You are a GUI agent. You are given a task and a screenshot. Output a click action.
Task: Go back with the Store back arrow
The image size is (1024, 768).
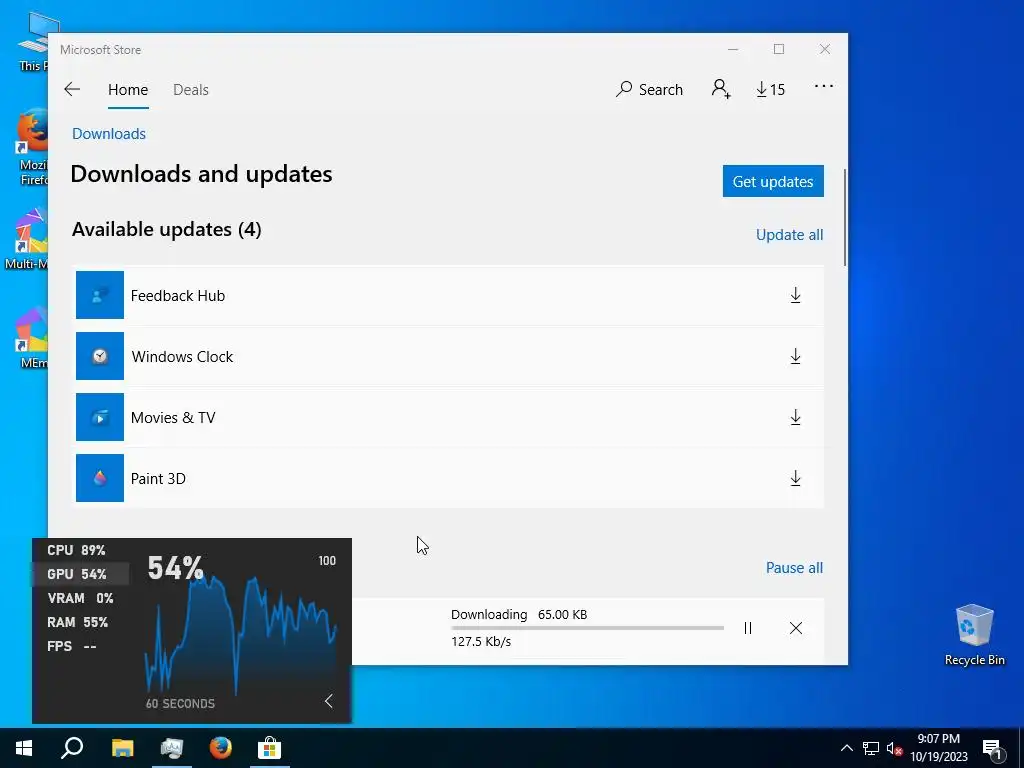tap(72, 89)
